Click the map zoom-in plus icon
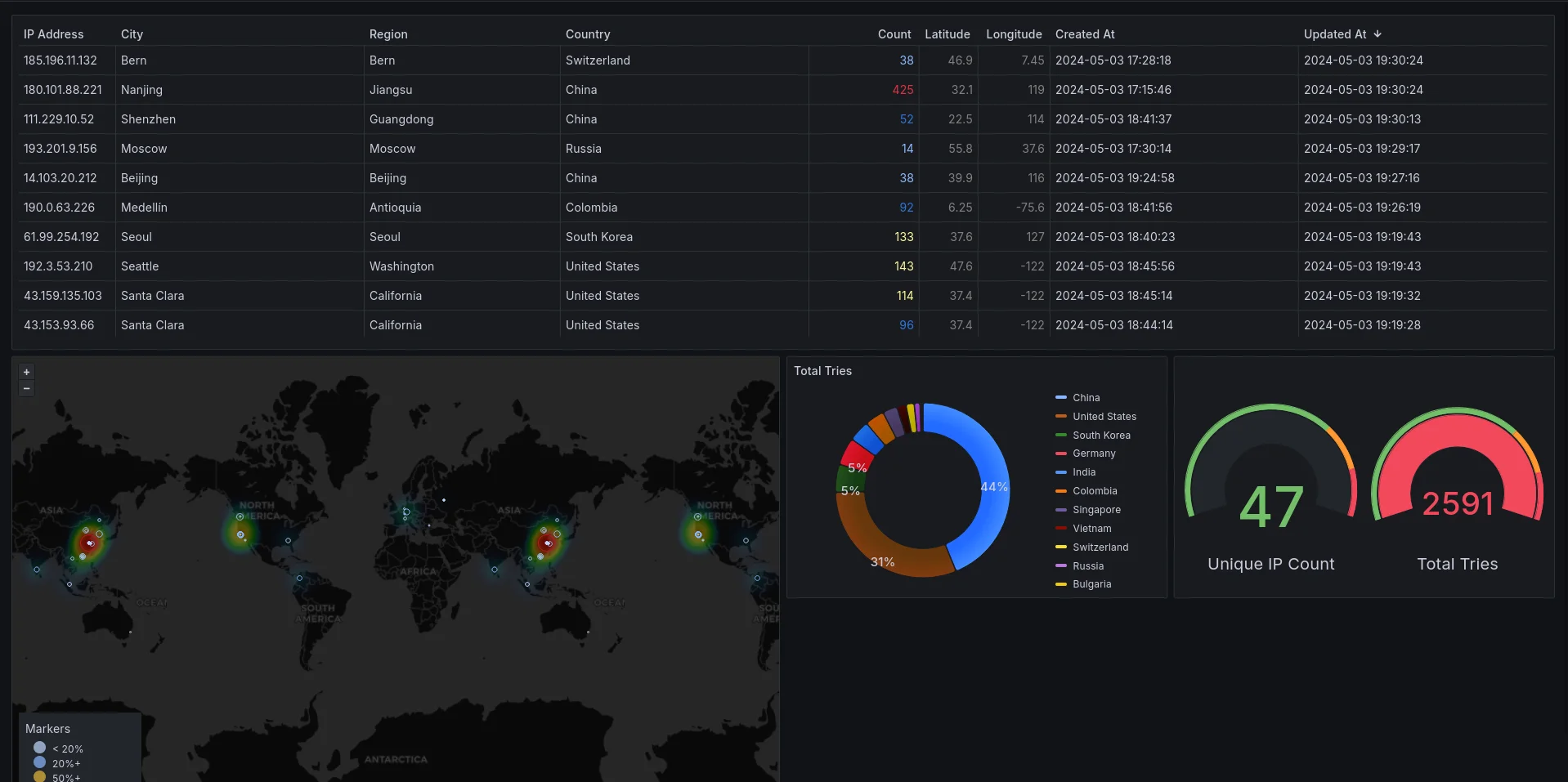1568x782 pixels. point(26,372)
